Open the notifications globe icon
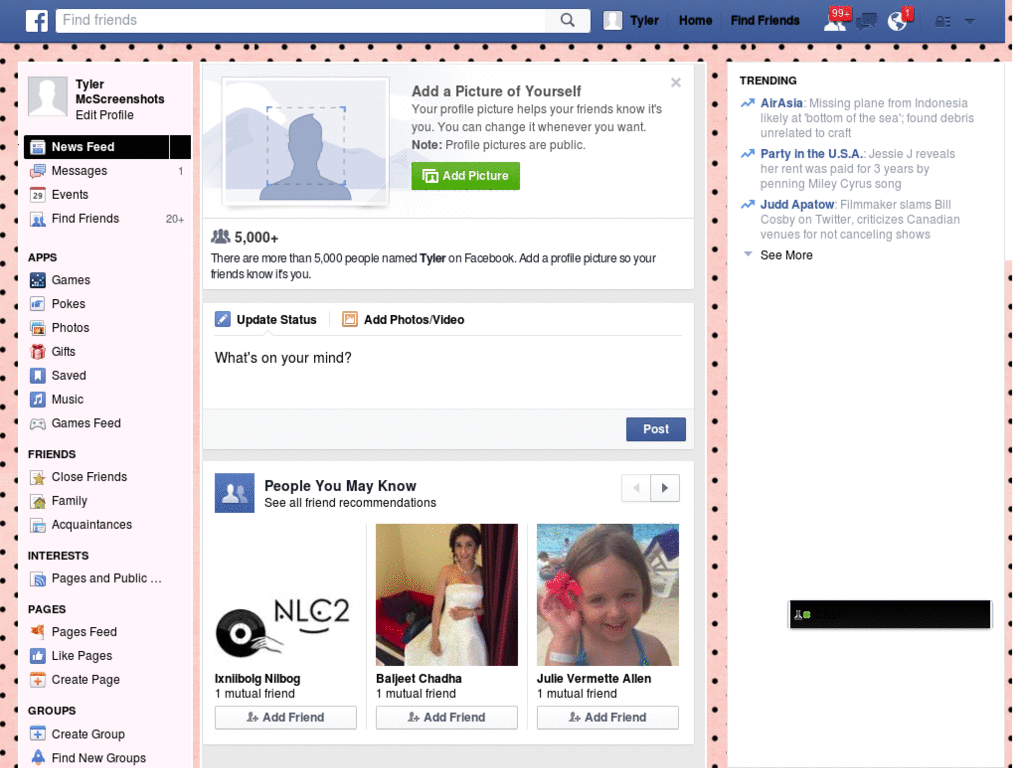The height and width of the screenshot is (768, 1024). (898, 21)
